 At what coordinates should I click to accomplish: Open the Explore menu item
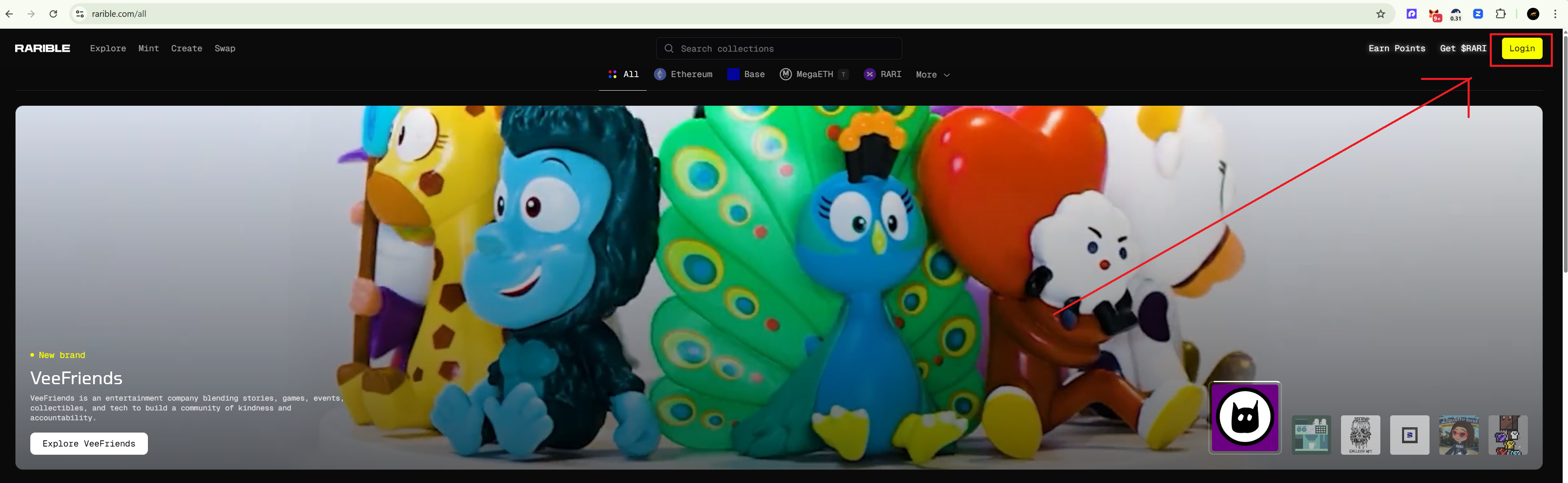(x=108, y=48)
